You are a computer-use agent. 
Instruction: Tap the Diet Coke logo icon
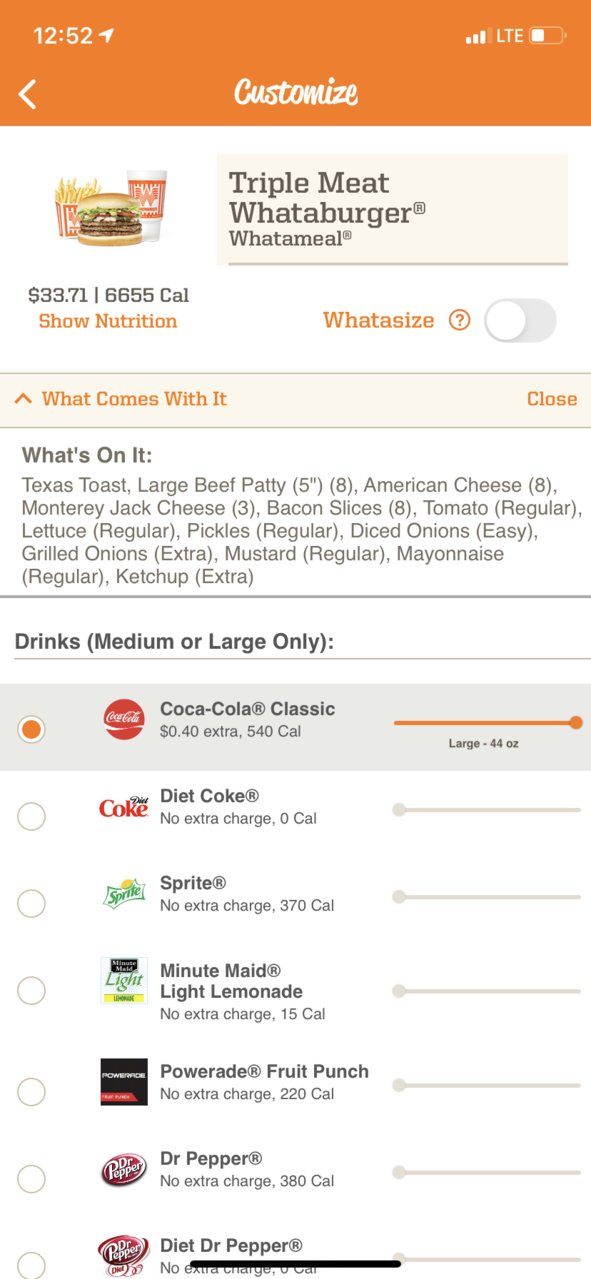(124, 806)
